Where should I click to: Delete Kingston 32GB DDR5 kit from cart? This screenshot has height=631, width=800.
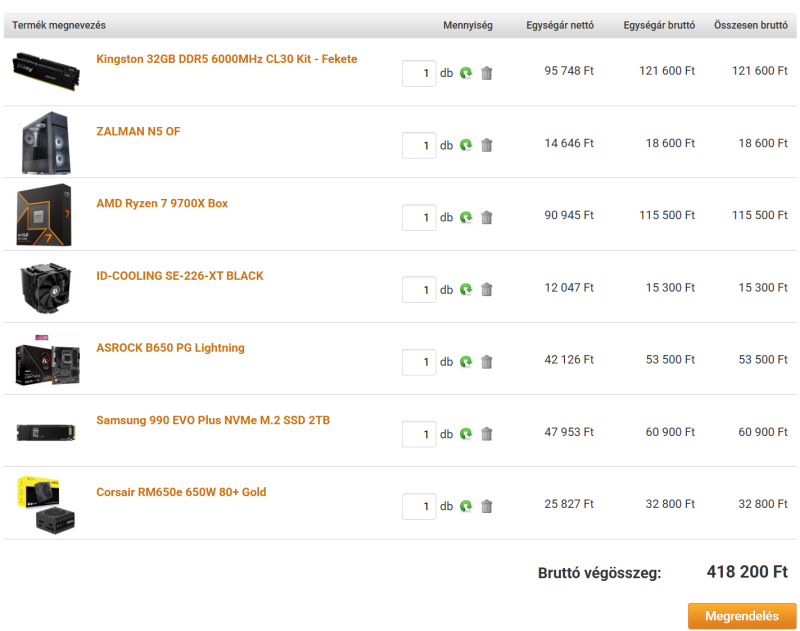pyautogui.click(x=487, y=73)
